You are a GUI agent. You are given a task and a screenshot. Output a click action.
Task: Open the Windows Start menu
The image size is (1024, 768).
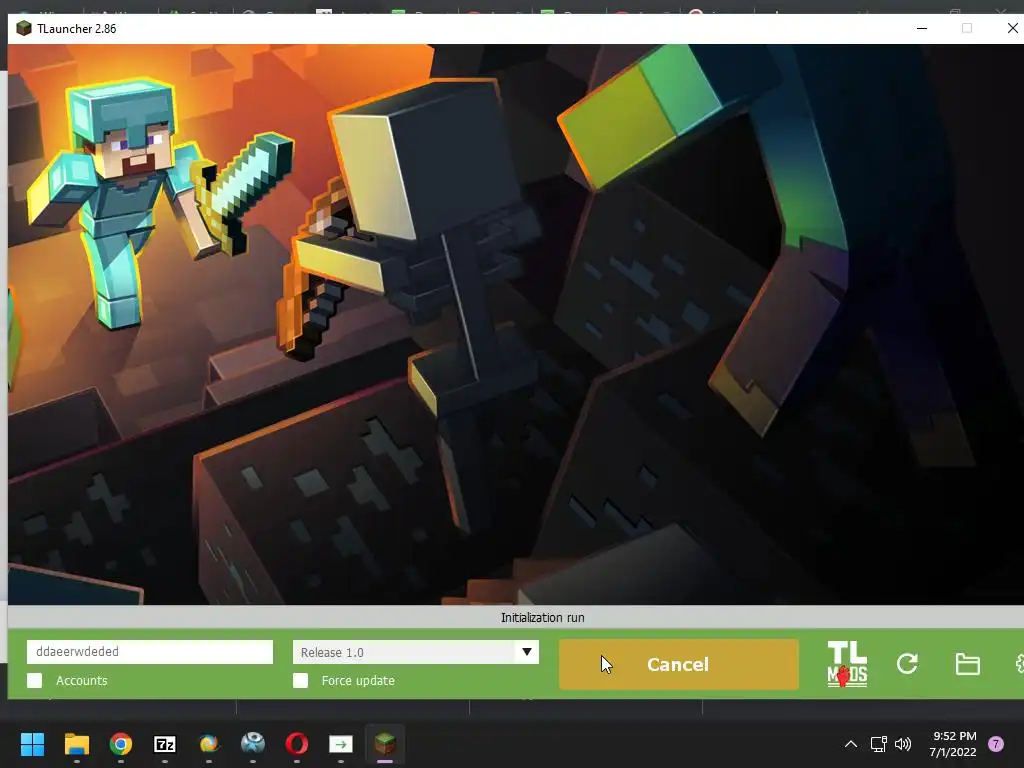[32, 744]
